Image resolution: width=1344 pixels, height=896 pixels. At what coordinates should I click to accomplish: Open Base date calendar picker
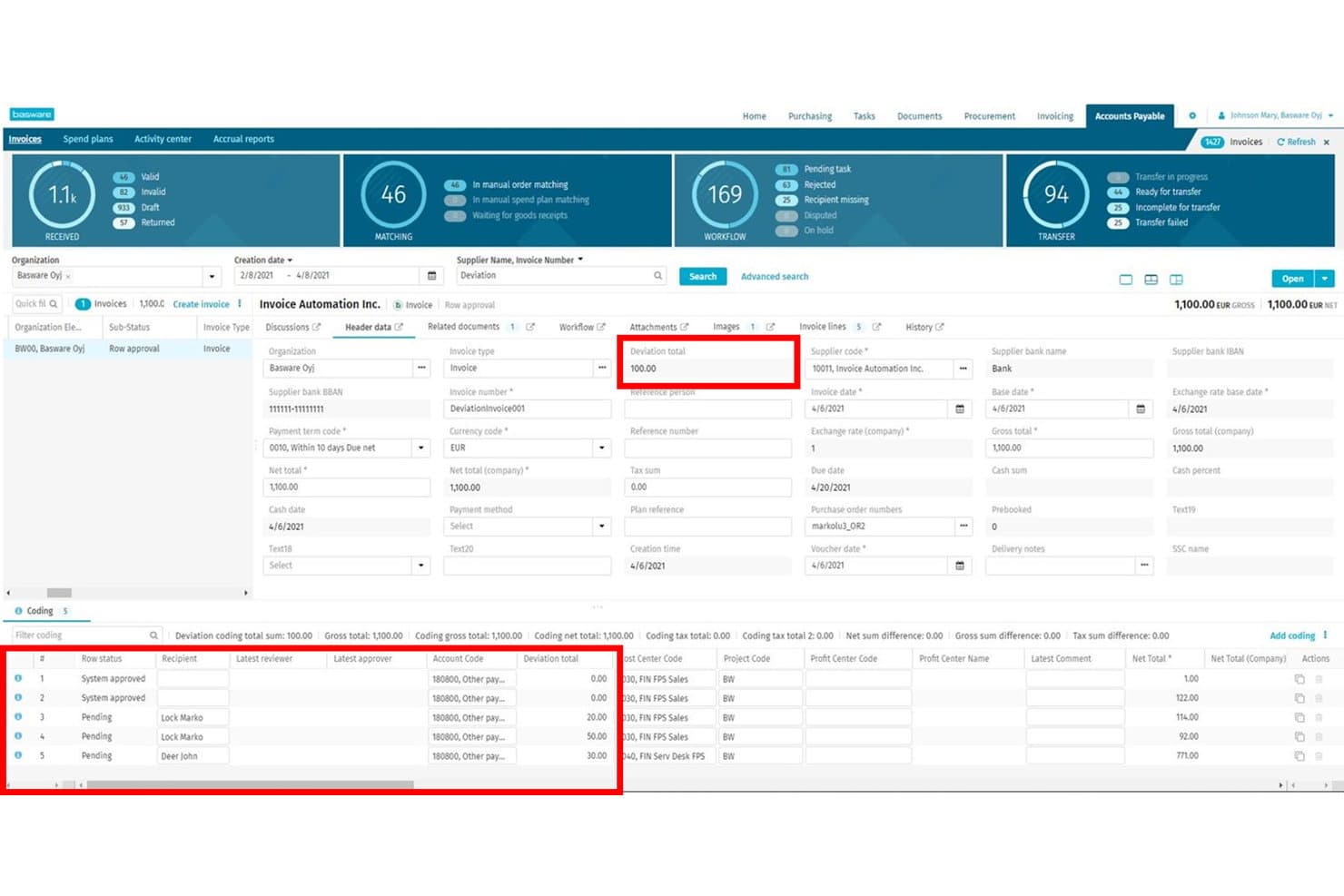(x=1141, y=409)
